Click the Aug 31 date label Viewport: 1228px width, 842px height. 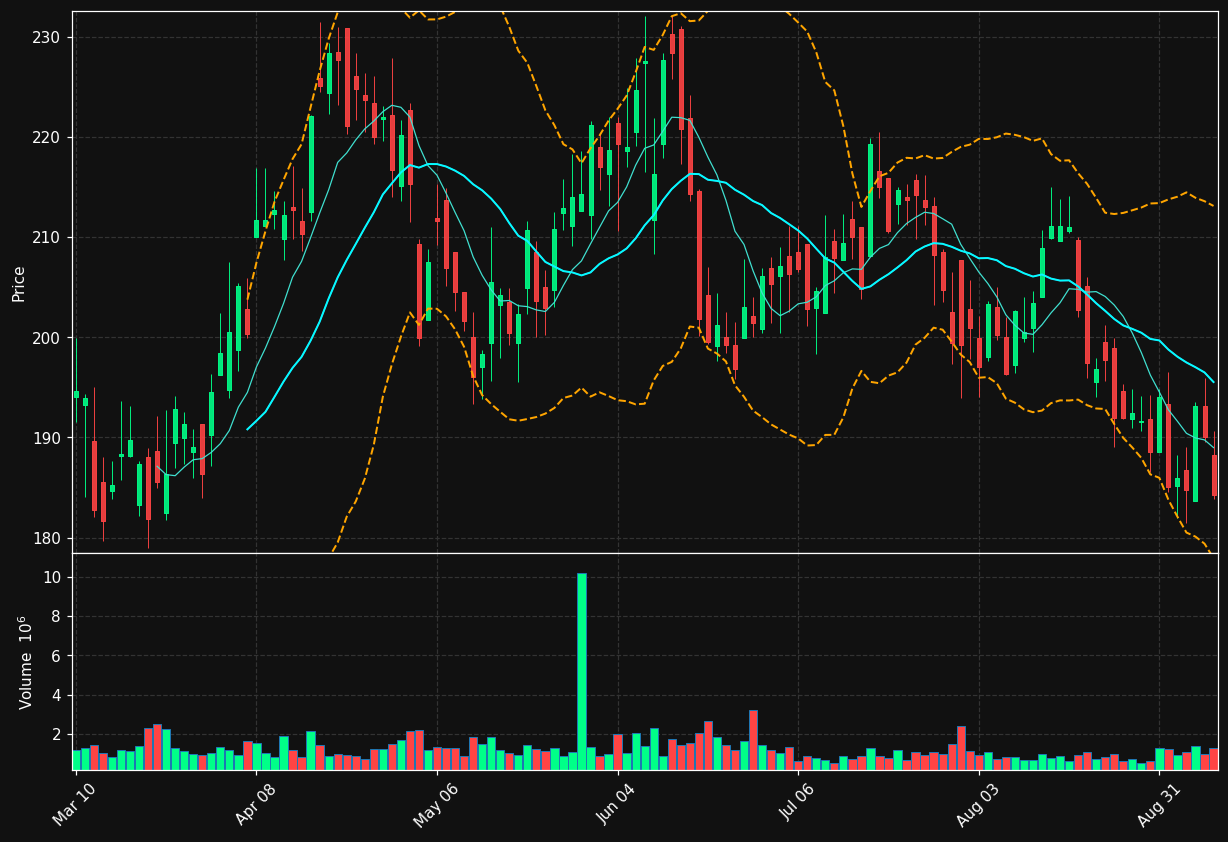click(x=1159, y=805)
